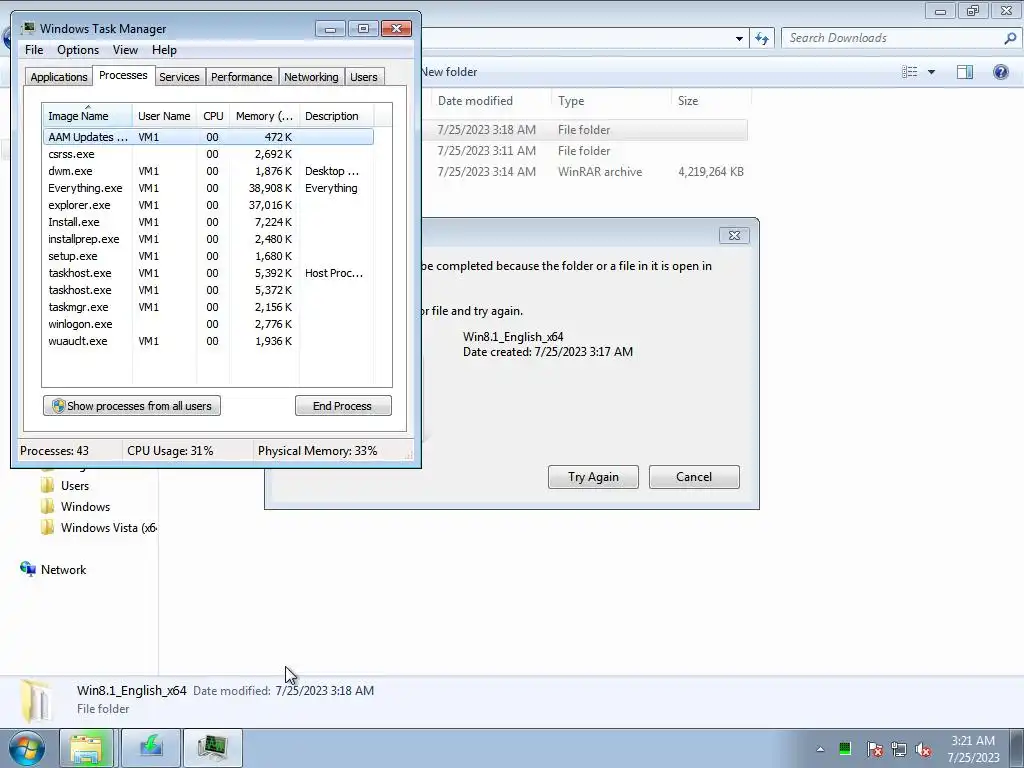This screenshot has height=768, width=1024.
Task: Open the Start menu orb
Action: tap(27, 748)
